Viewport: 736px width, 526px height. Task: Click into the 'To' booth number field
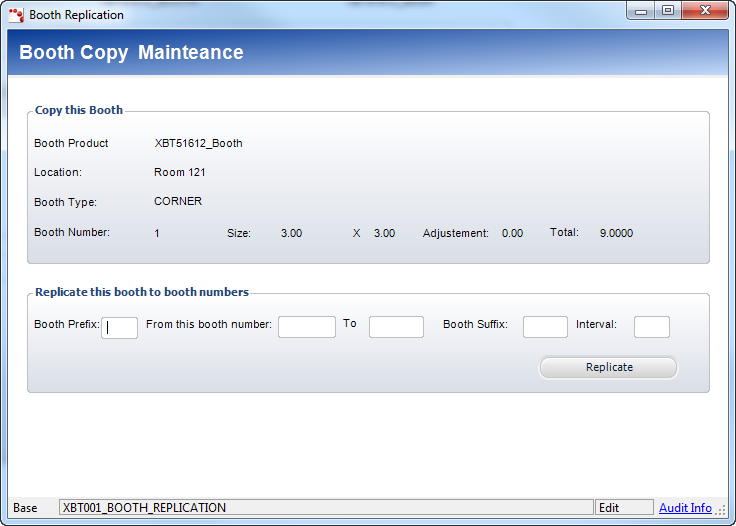396,327
